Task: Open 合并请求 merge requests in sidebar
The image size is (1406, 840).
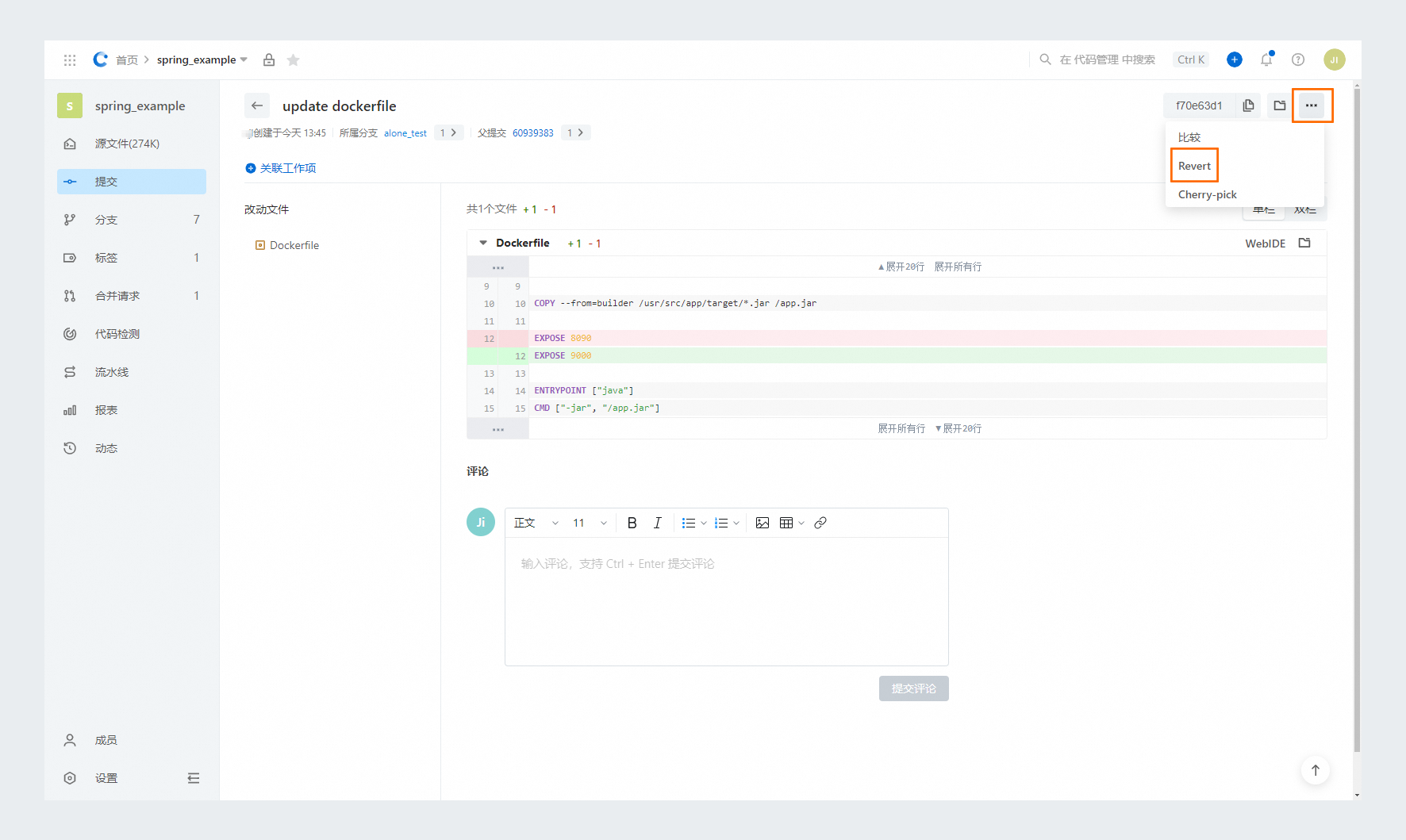Action: pos(132,296)
